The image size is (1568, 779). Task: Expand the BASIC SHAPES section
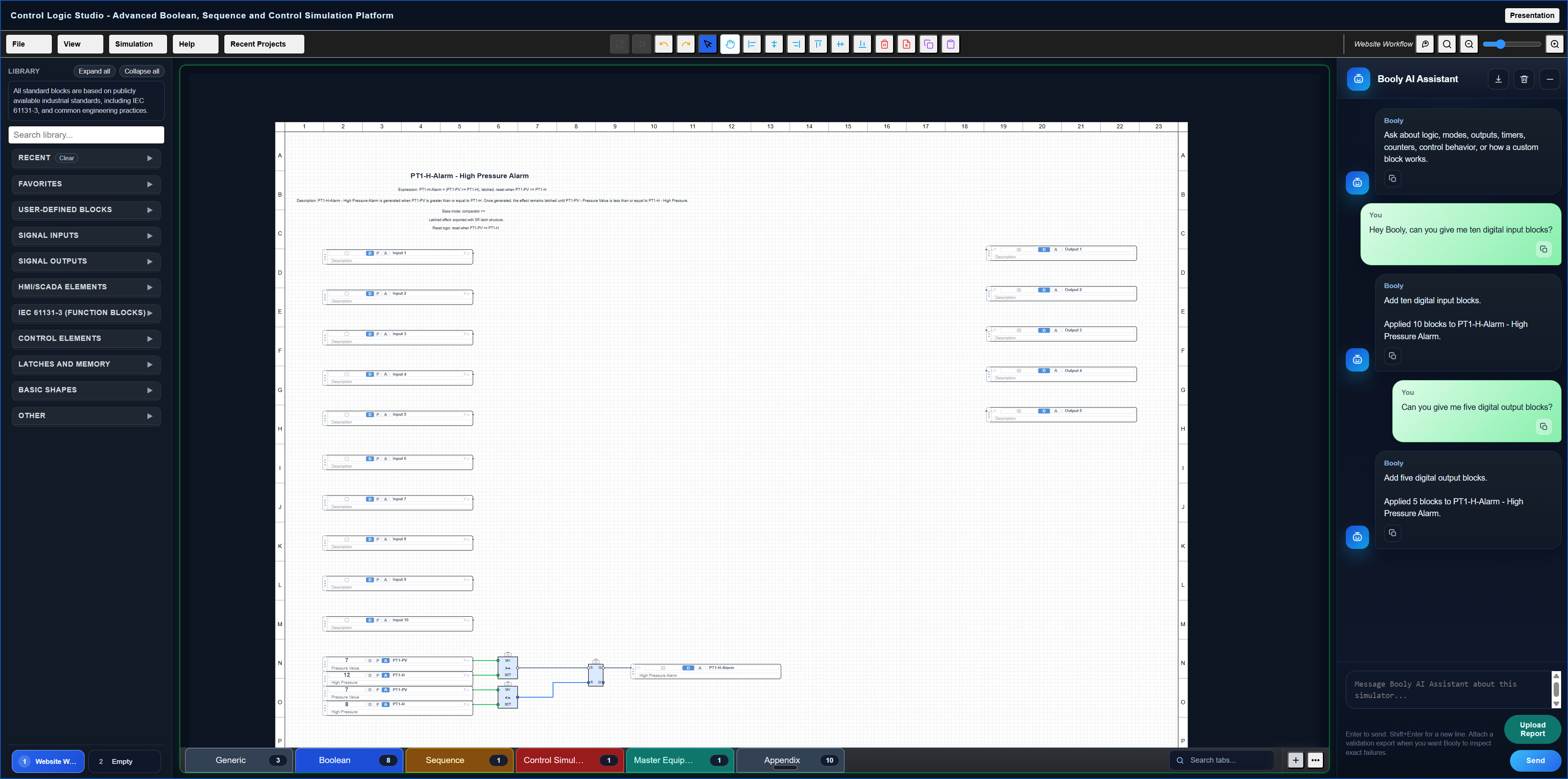tap(86, 390)
